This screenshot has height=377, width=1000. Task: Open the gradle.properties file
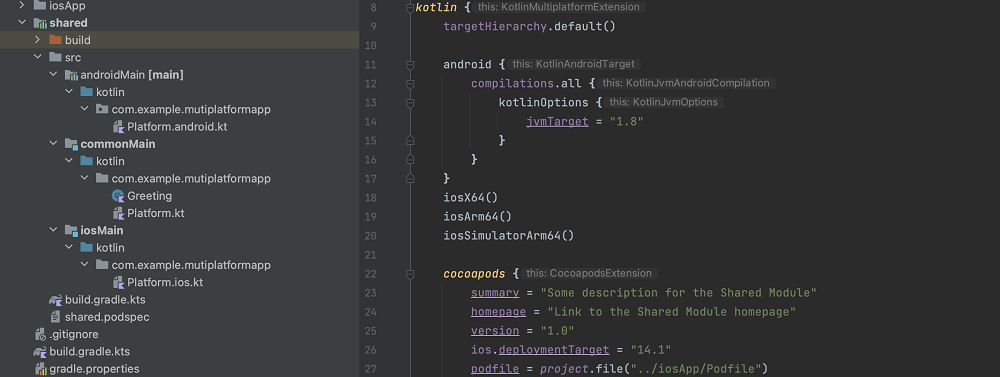(x=94, y=369)
